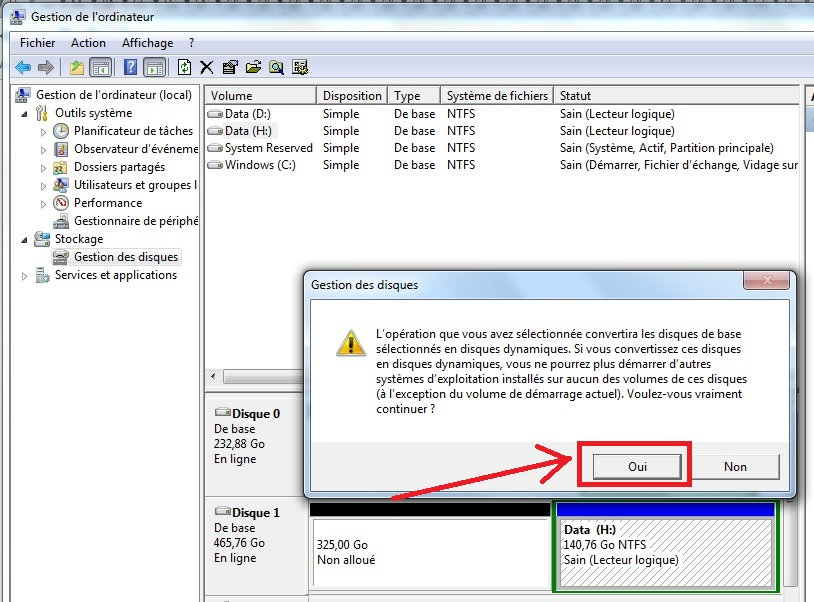Expand the Observateur d'événements node

coord(43,150)
